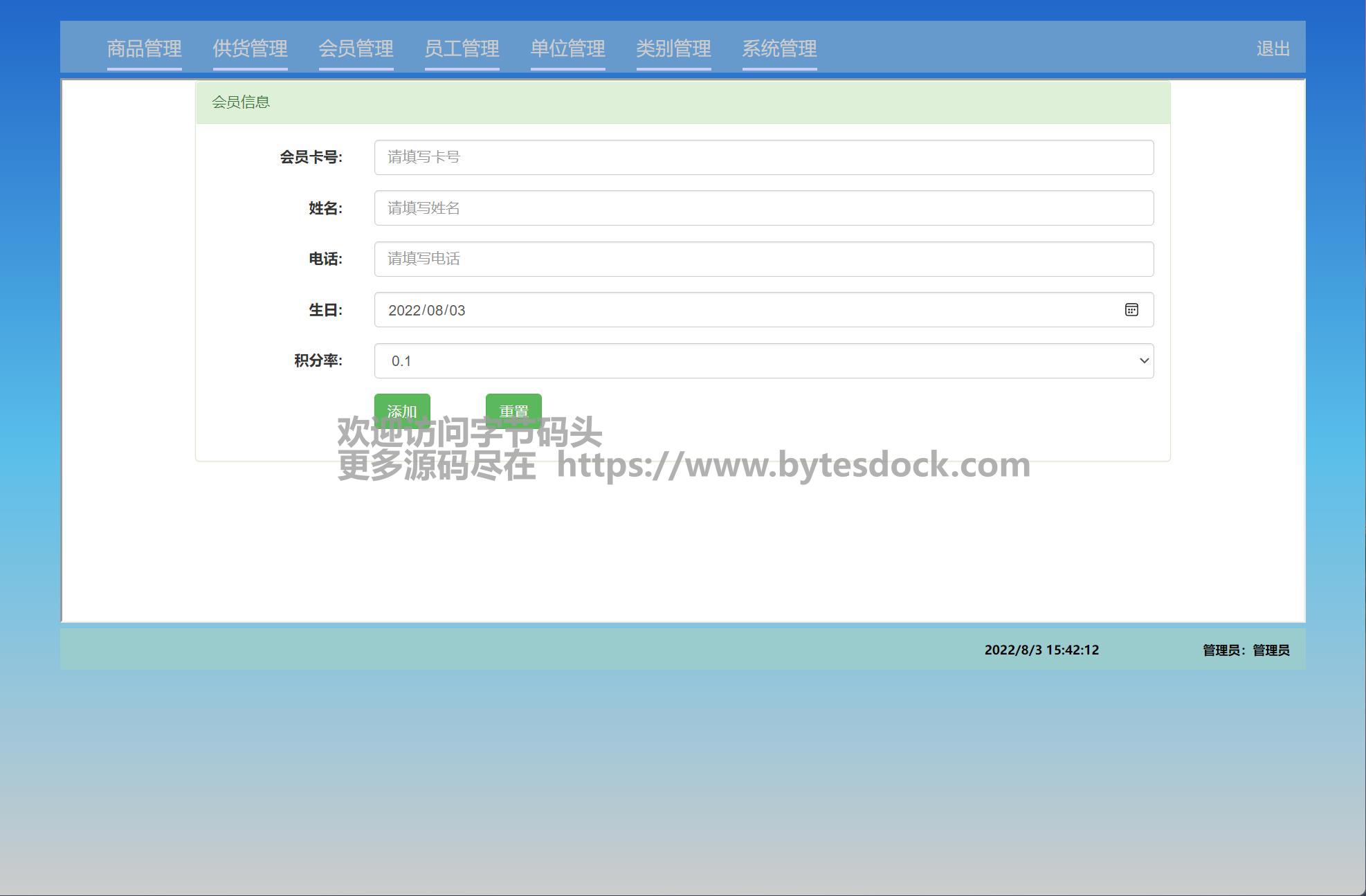The image size is (1366, 896).
Task: Open 类别管理 menu
Action: pos(673,48)
